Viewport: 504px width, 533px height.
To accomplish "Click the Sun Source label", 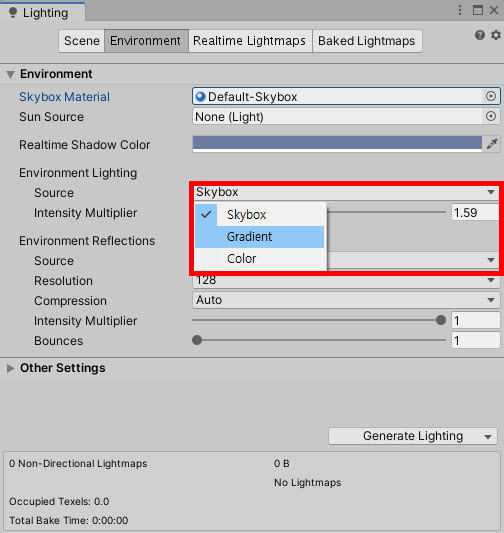I will click(x=51, y=117).
